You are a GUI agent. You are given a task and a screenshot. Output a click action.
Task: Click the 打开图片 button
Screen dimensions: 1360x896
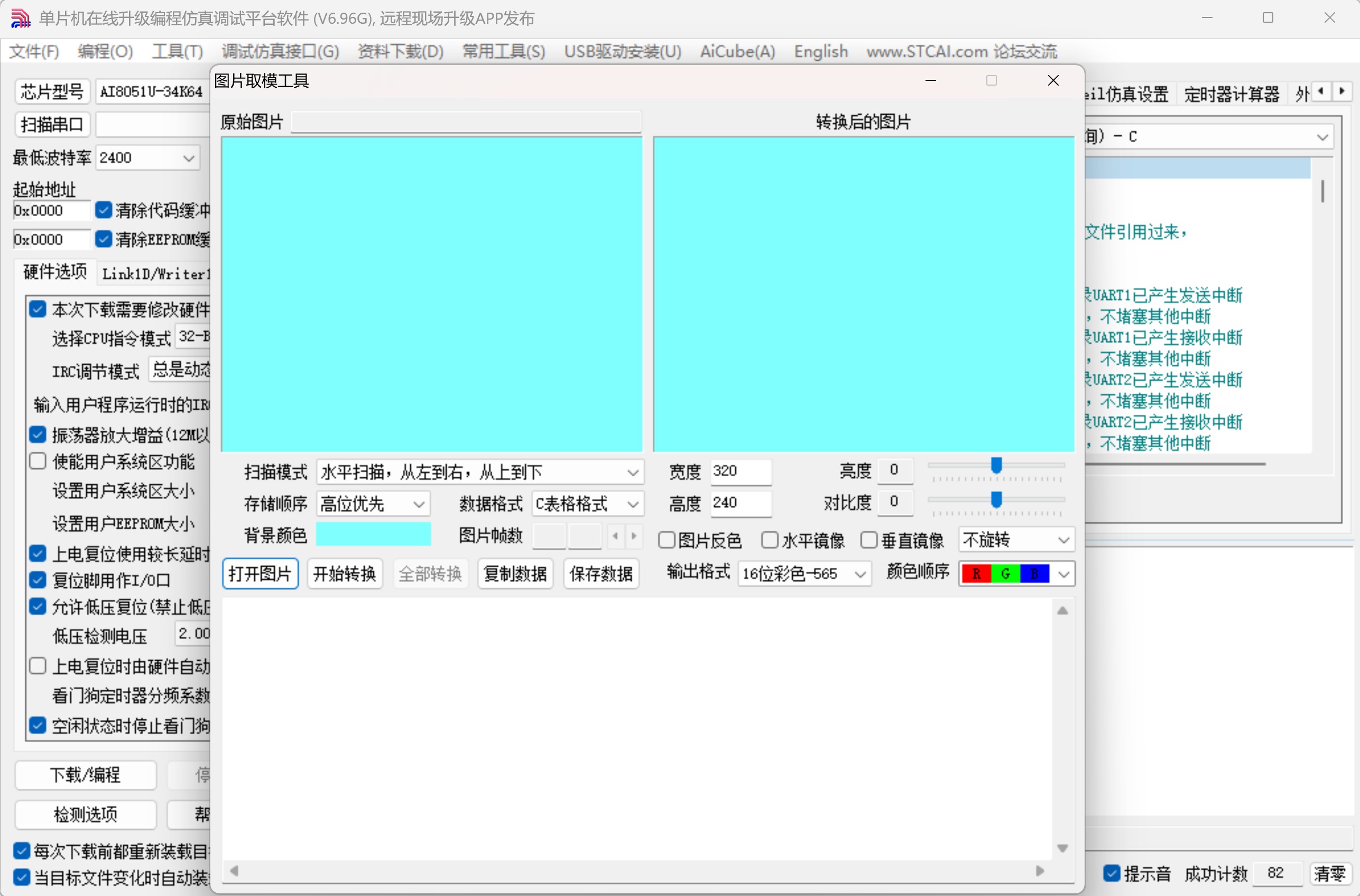point(260,574)
